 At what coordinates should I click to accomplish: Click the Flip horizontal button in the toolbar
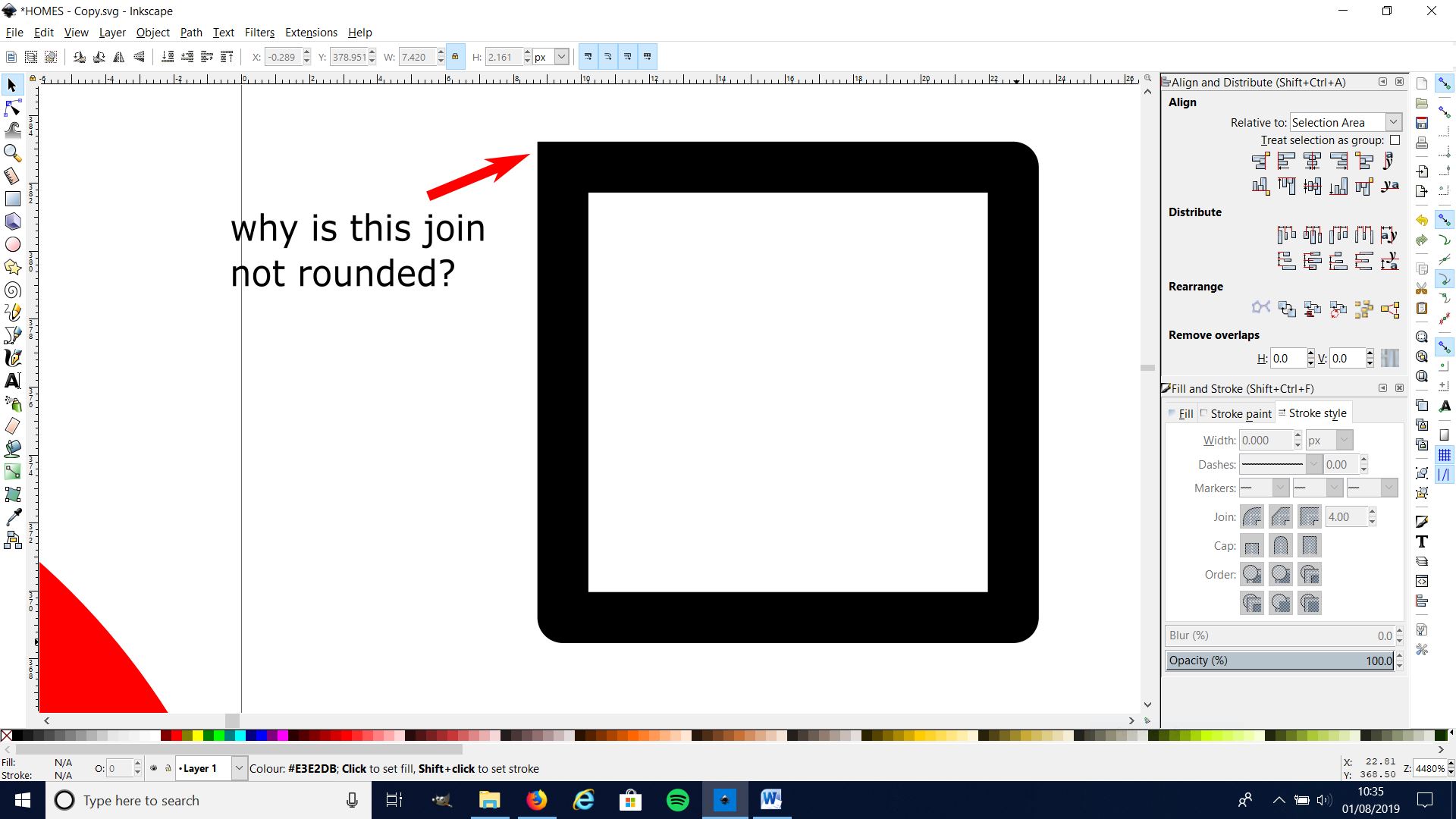click(119, 57)
